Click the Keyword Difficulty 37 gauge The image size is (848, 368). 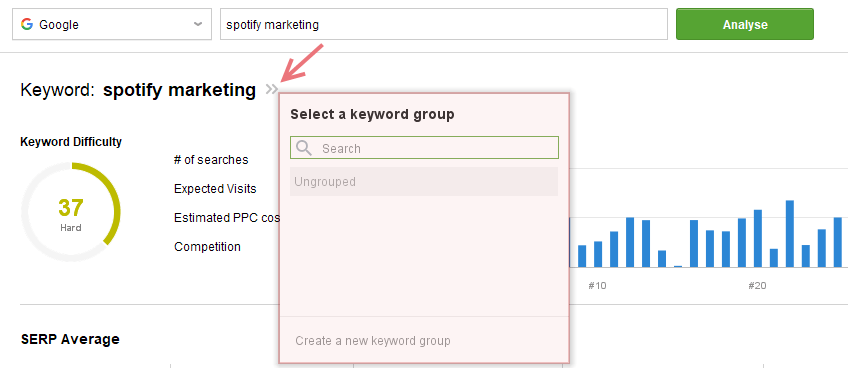click(x=71, y=212)
